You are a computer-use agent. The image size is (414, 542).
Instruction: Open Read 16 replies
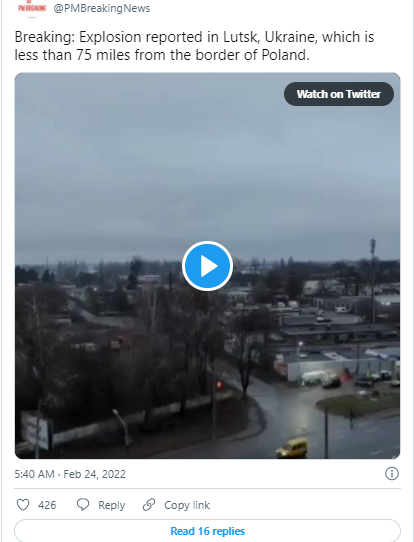tap(207, 531)
